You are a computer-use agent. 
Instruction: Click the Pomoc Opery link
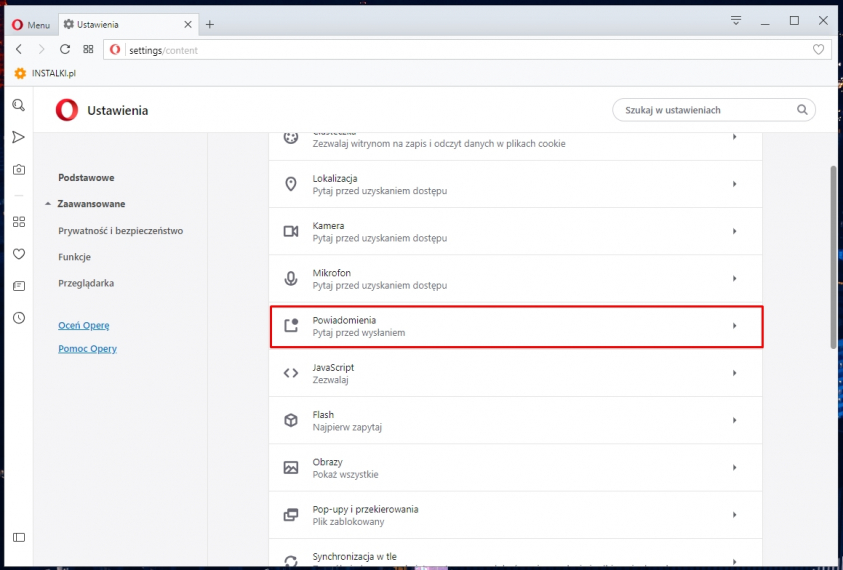click(87, 349)
